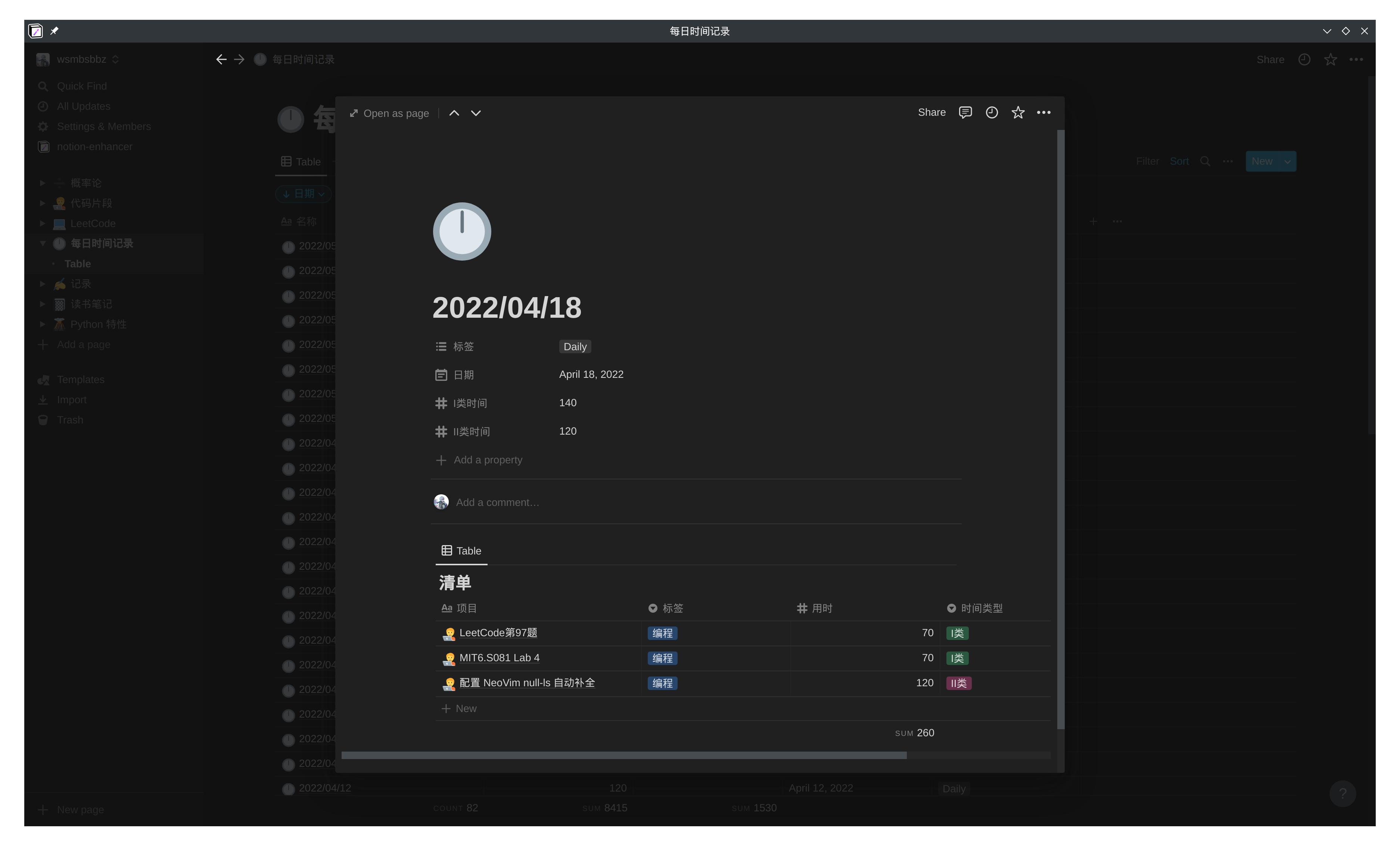Go to previous record with up chevron
Screen dimensions: 1400x855
point(454,113)
